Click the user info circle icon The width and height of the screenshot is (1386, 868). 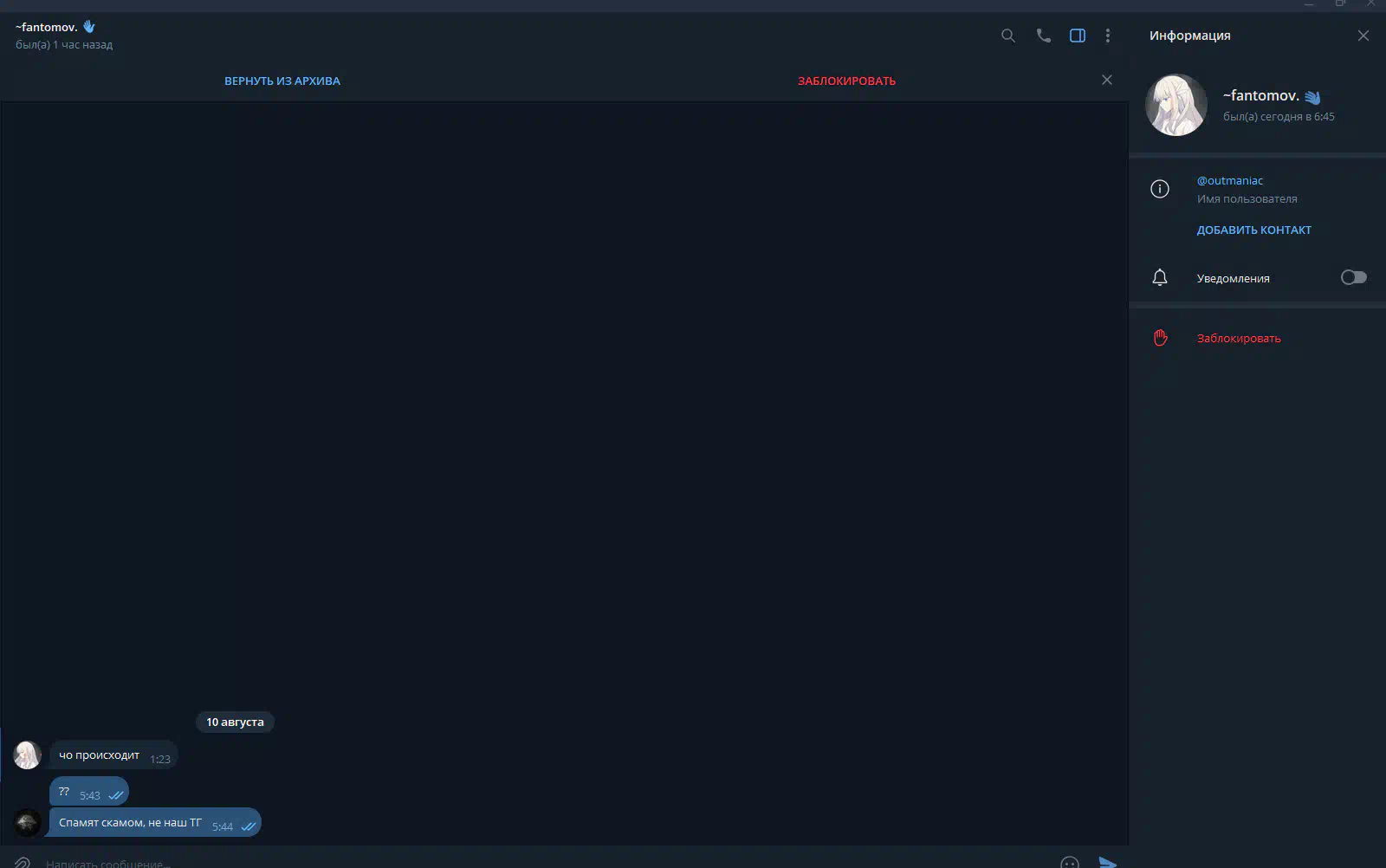(1160, 189)
